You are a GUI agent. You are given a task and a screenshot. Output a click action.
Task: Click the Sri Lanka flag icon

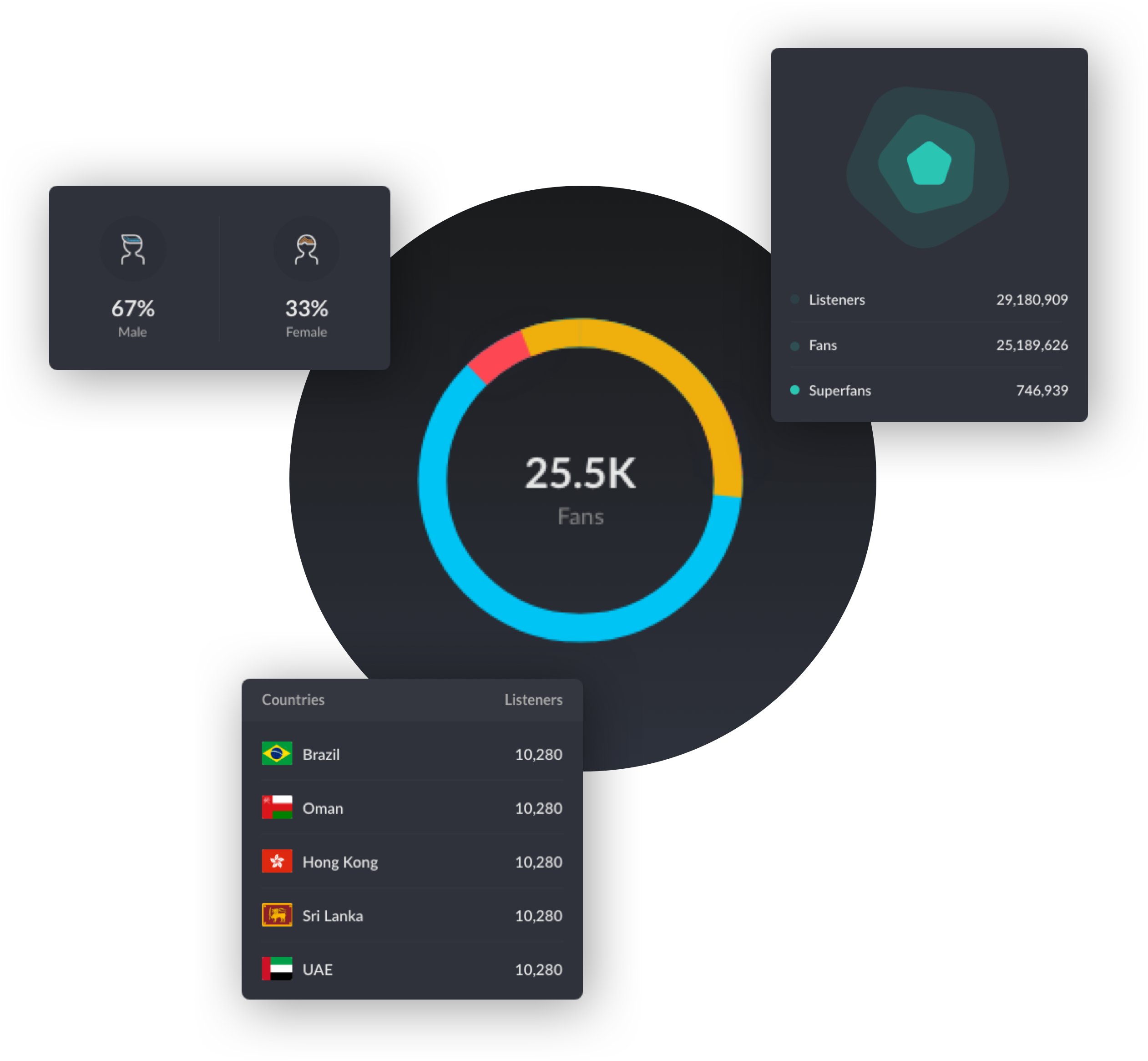tap(277, 915)
